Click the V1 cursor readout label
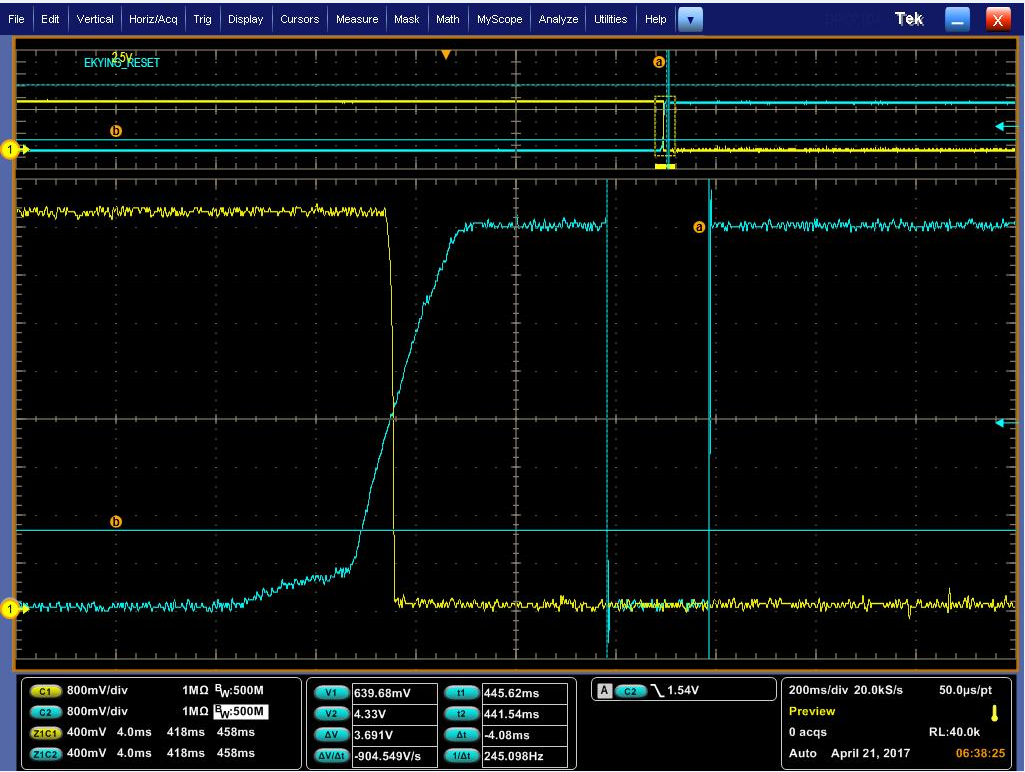The height and width of the screenshot is (772, 1025). pos(331,693)
